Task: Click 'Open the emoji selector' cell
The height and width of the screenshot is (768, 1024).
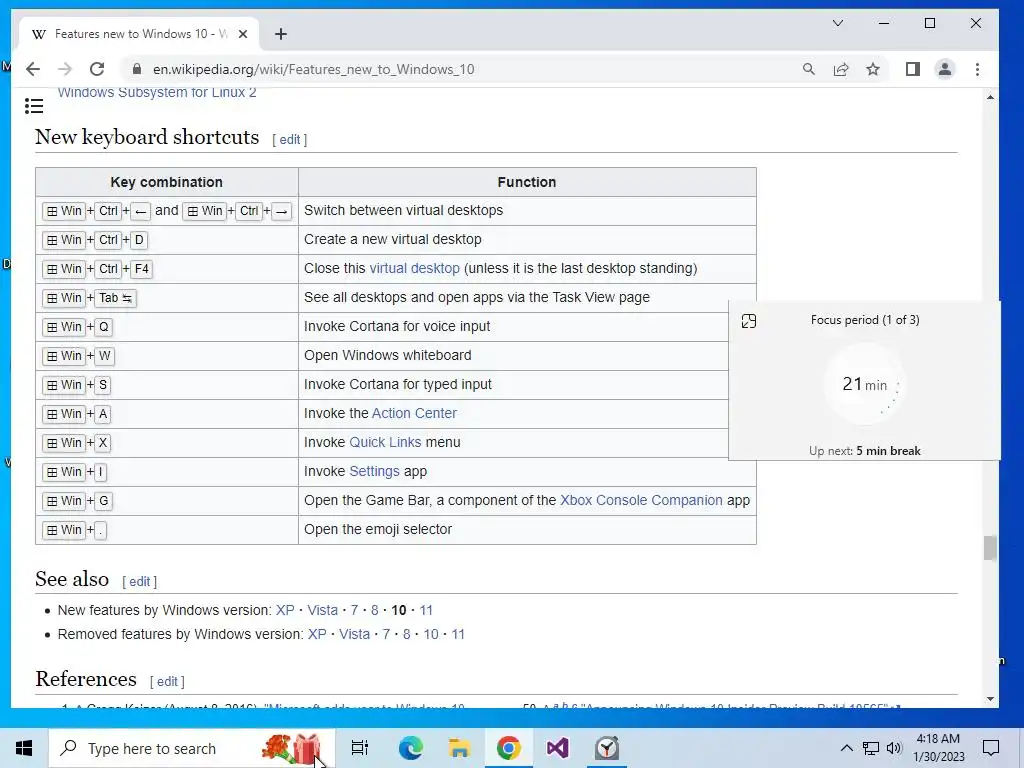Action: [x=527, y=530]
